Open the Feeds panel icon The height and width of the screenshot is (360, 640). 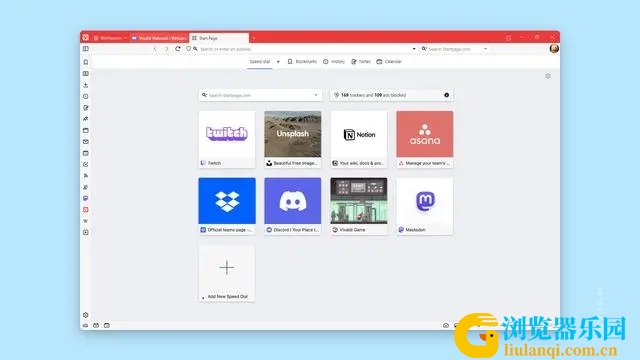pyautogui.click(x=86, y=176)
